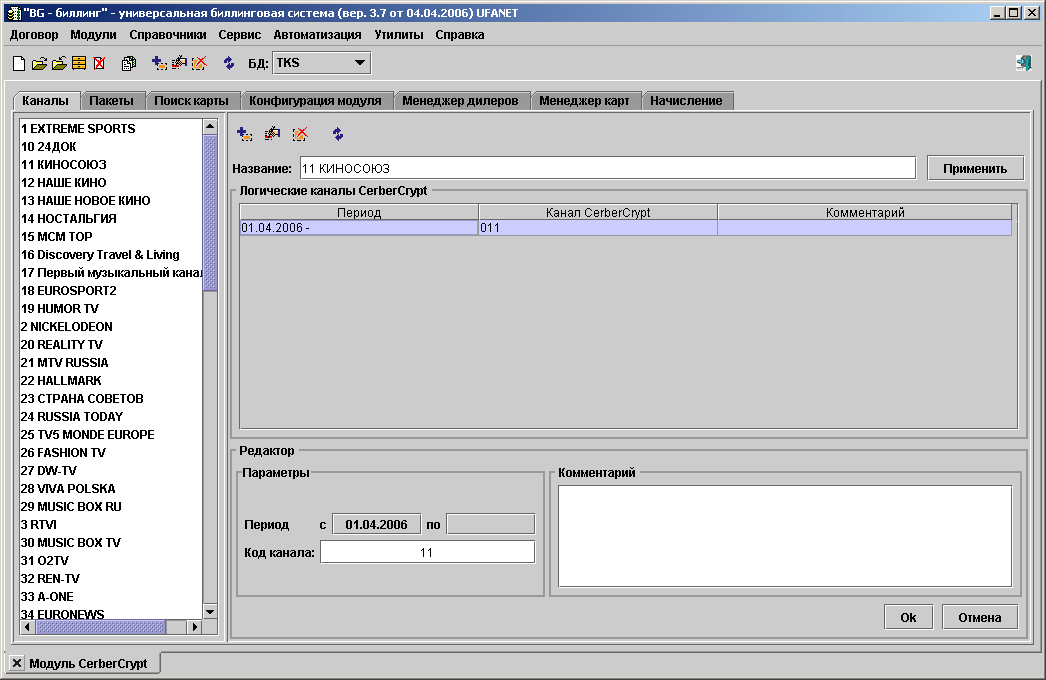Screen dimensions: 1046x680
Task: Close the Модуль CerberCrypt bottom tab
Action: (x=16, y=663)
